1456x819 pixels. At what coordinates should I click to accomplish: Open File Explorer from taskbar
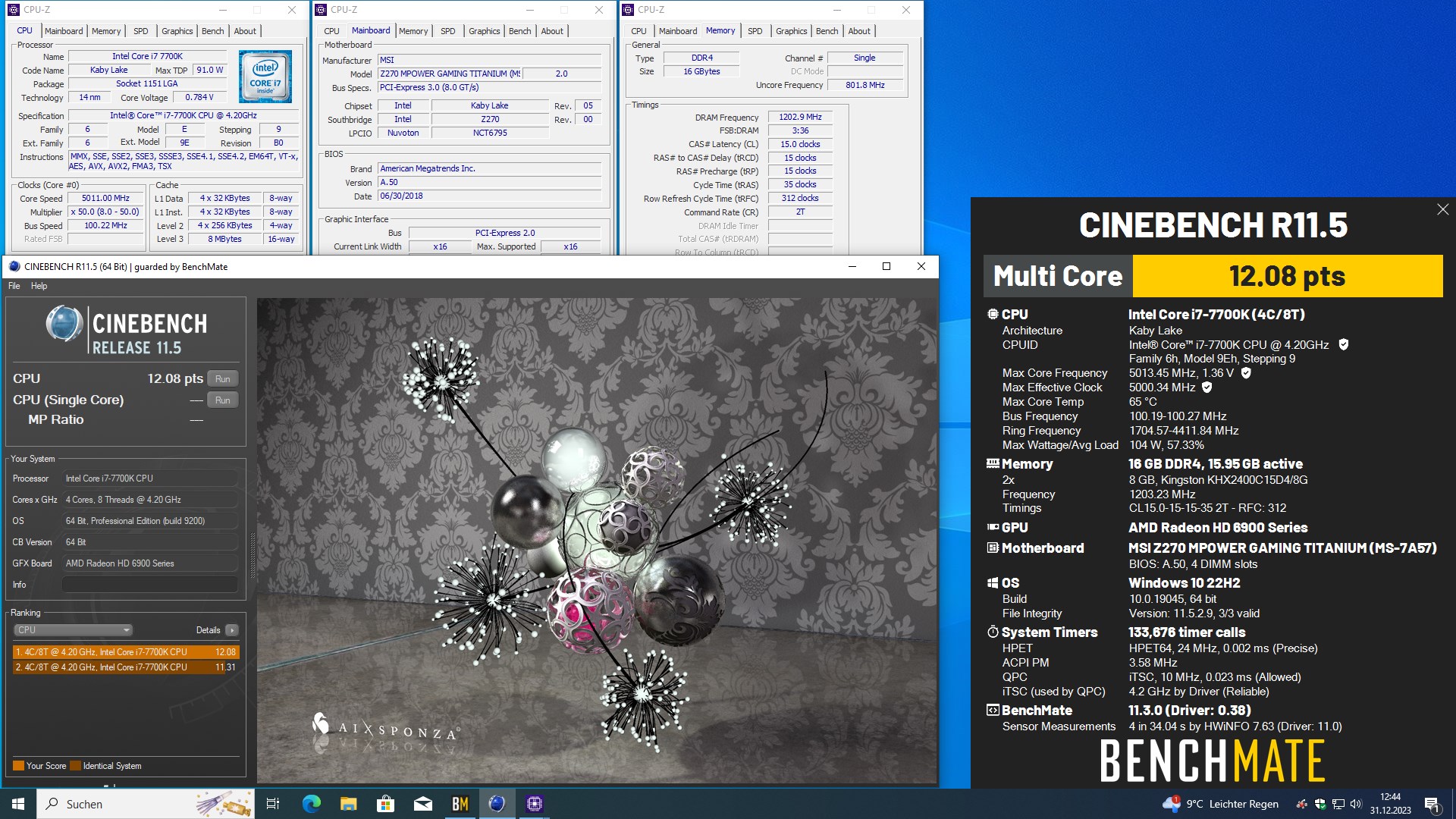point(348,804)
